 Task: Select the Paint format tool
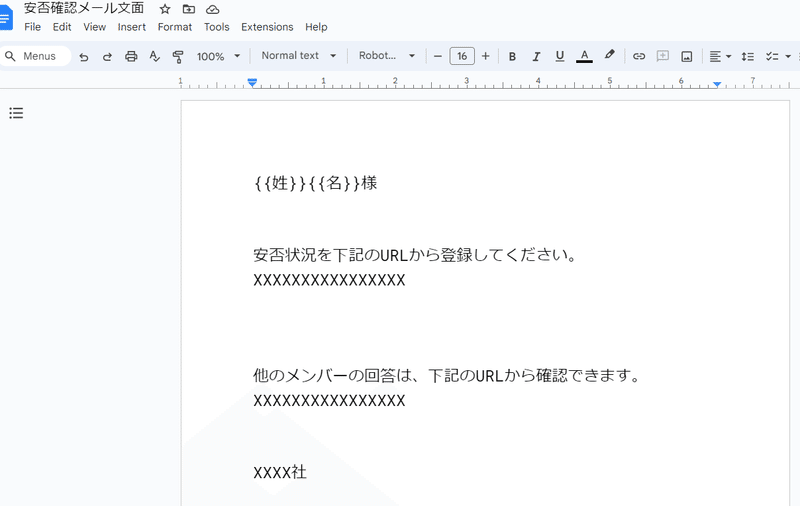point(178,57)
